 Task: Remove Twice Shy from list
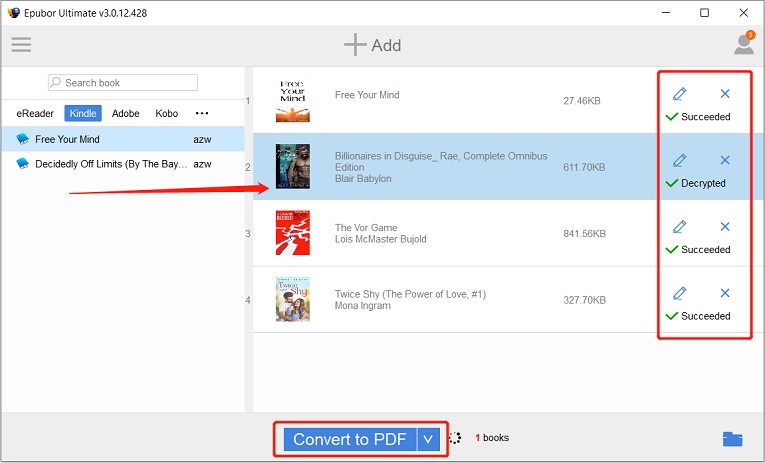coord(725,293)
